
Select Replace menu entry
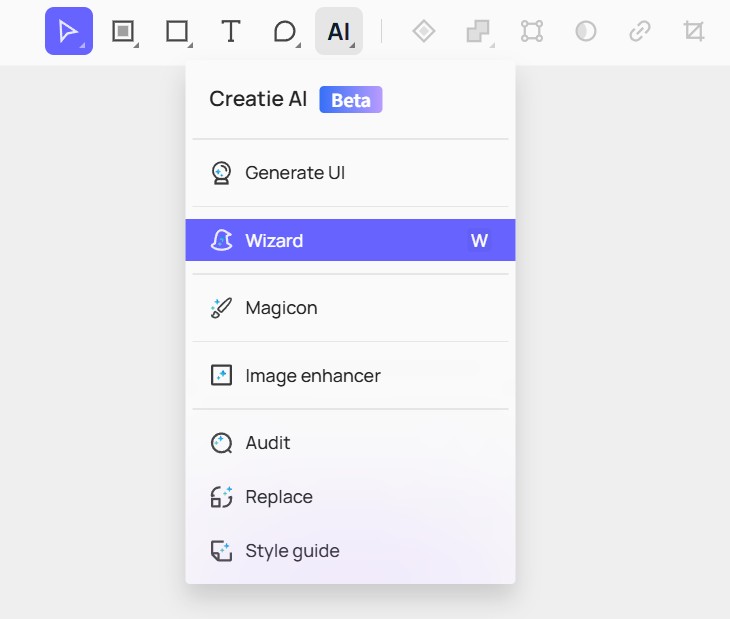point(350,497)
